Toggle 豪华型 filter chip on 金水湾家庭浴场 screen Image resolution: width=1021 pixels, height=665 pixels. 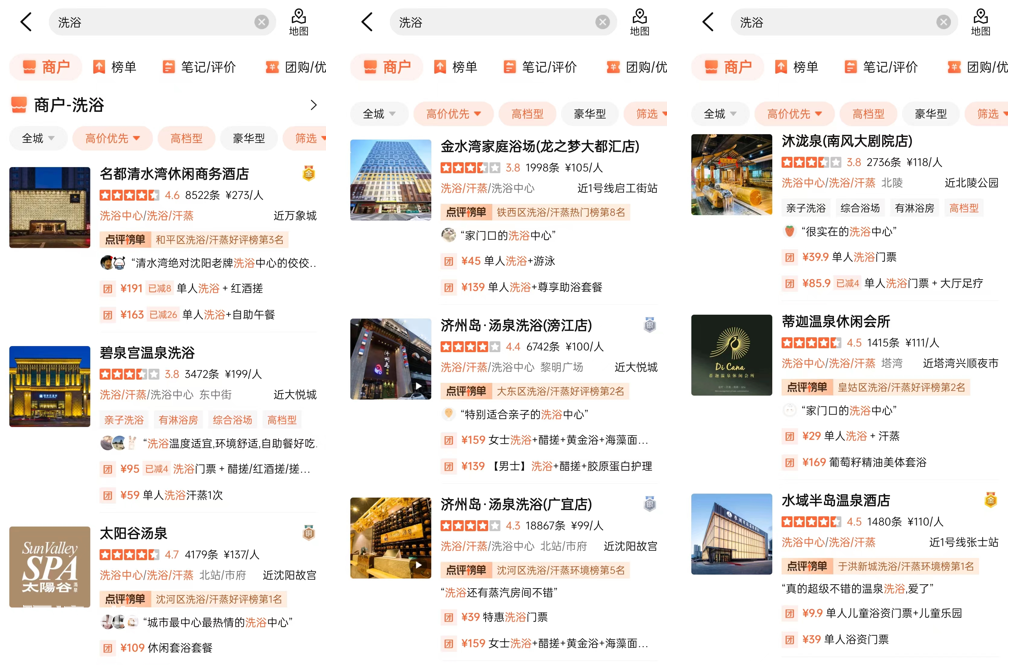590,114
